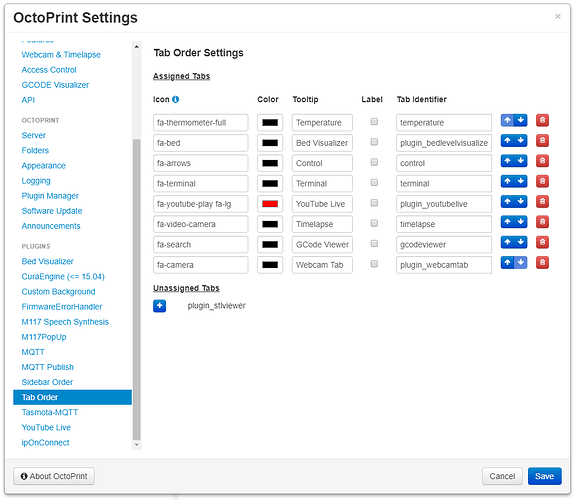
Task: Click the sidebar scrollbar up arrow
Action: (136, 47)
